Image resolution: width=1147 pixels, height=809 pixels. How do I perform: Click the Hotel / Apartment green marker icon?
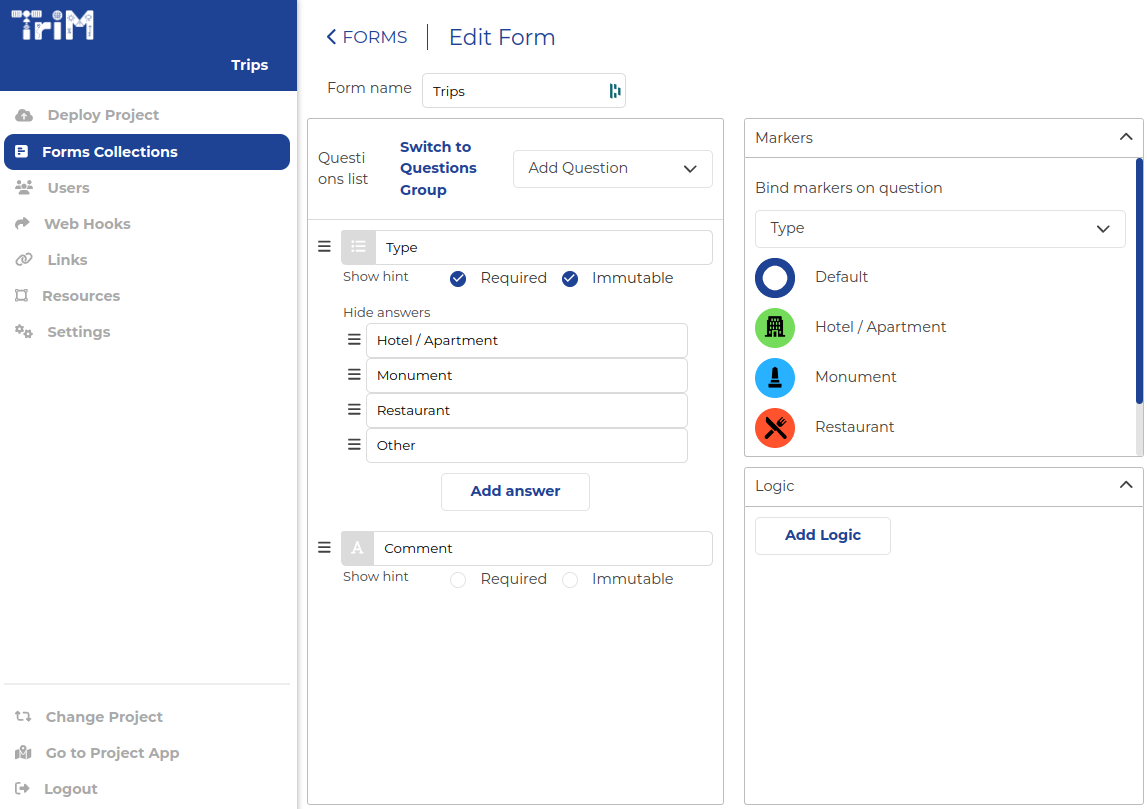pos(775,328)
